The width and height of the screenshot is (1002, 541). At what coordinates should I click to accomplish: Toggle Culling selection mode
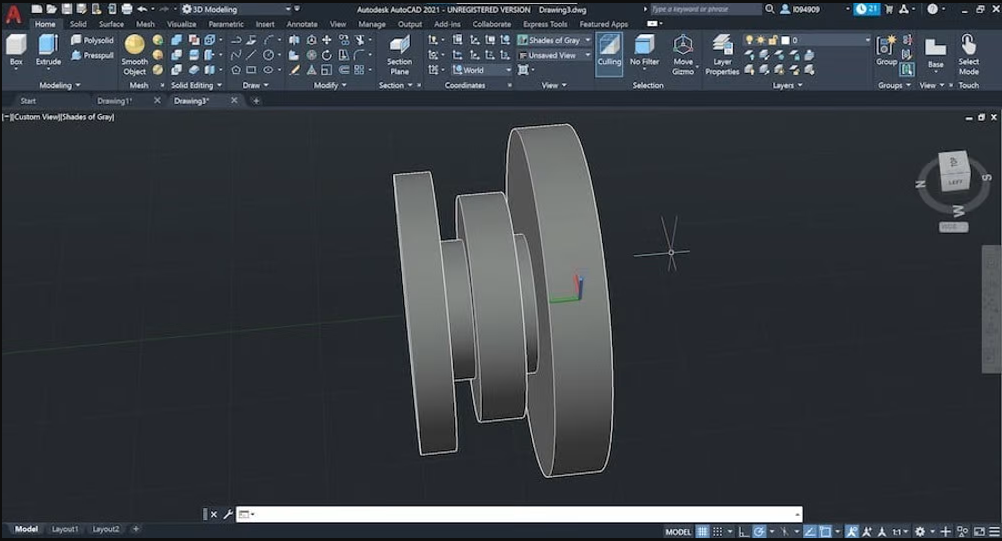point(609,50)
